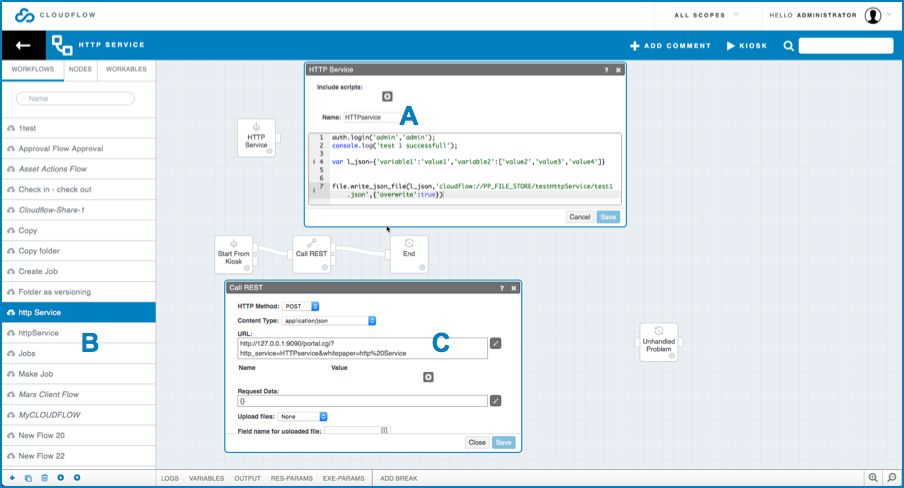The height and width of the screenshot is (488, 904).
Task: Select the highlighted 'http Service' workflow
Action: (78, 313)
